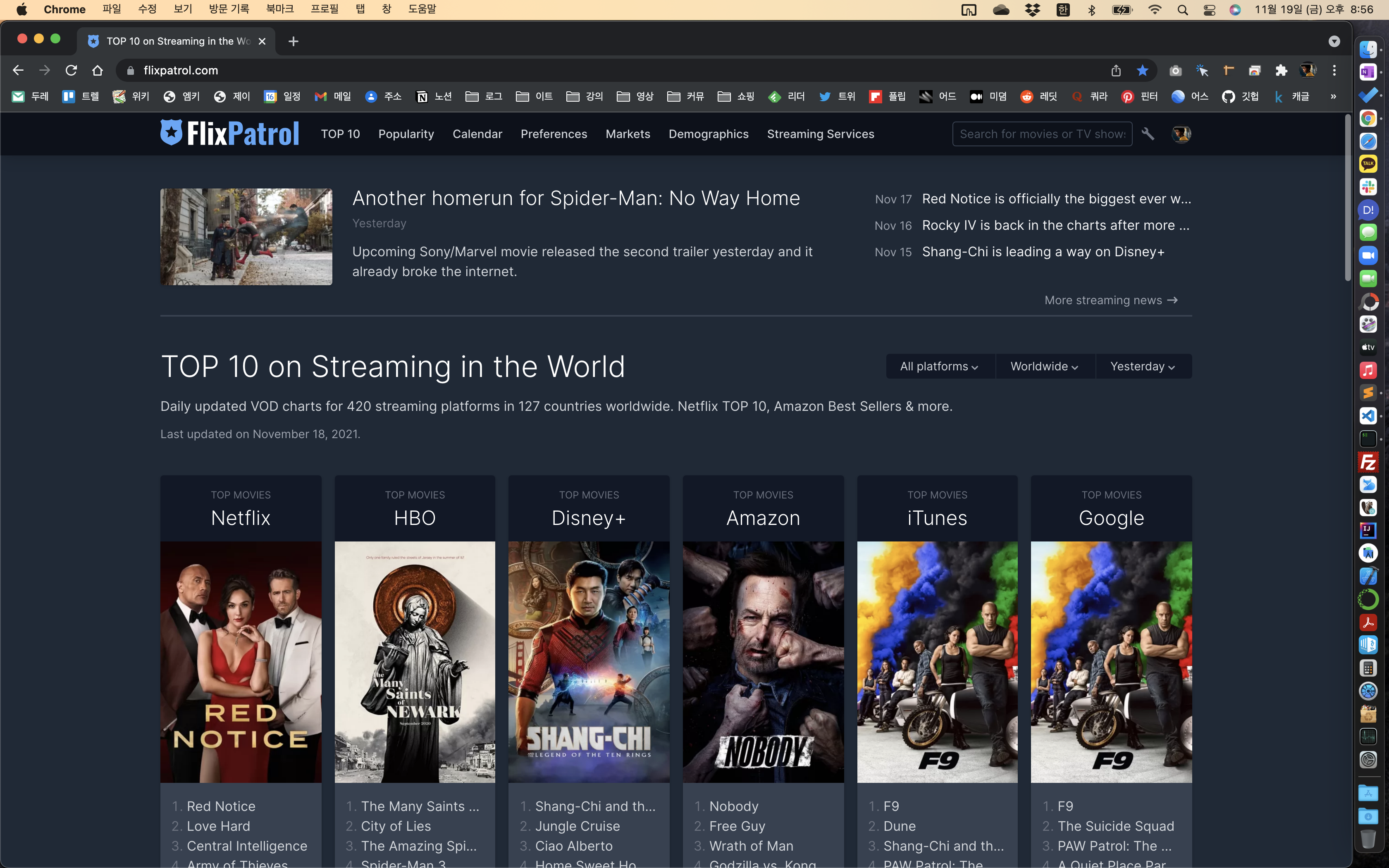Screen dimensions: 1389x868
Task: Open Love Hard in the Netflix list
Action: coord(219,826)
